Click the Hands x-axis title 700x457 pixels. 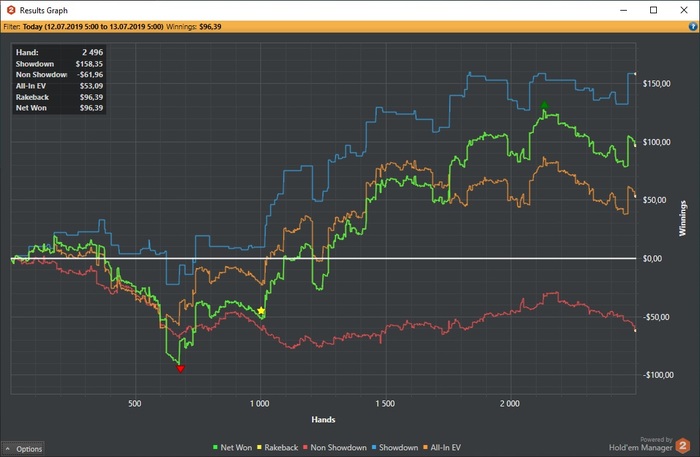coord(323,420)
